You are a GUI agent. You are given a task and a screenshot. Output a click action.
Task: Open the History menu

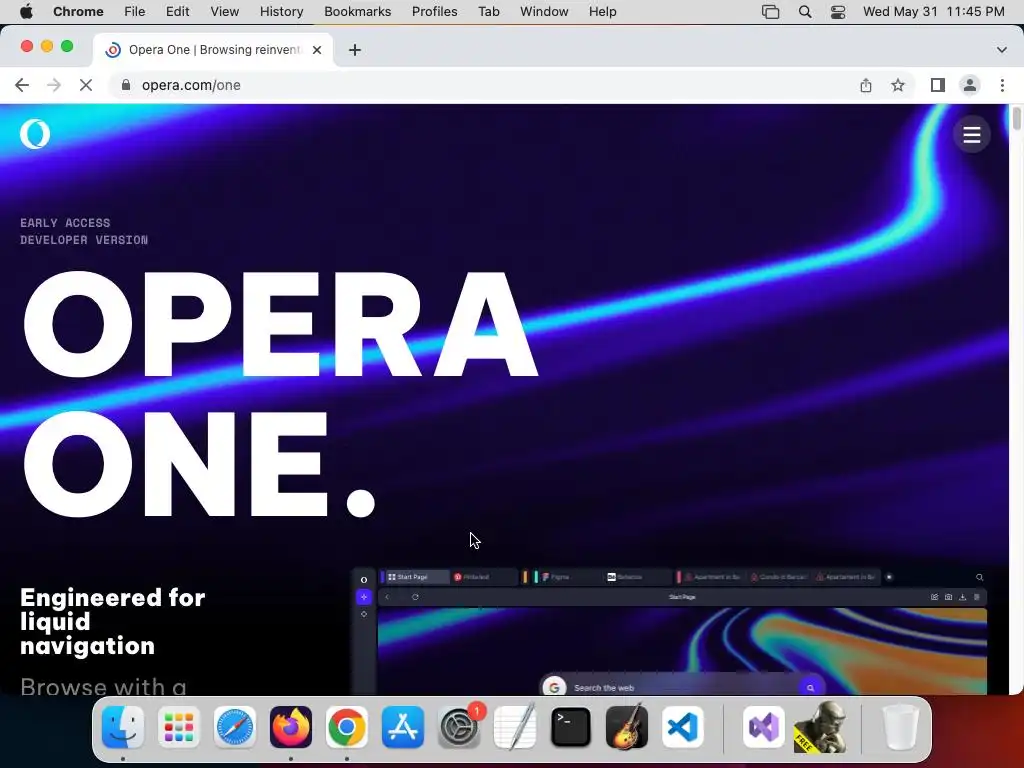[x=281, y=12]
